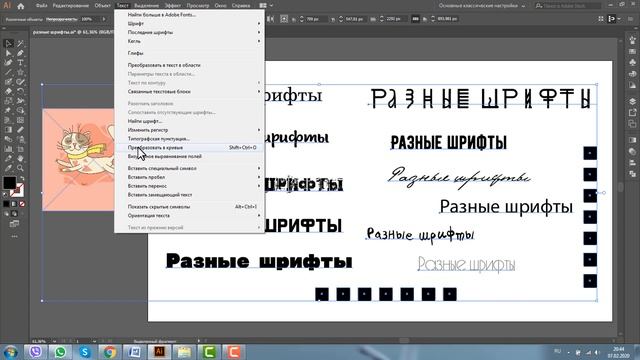Open the Layers panel icon

(x=632, y=101)
